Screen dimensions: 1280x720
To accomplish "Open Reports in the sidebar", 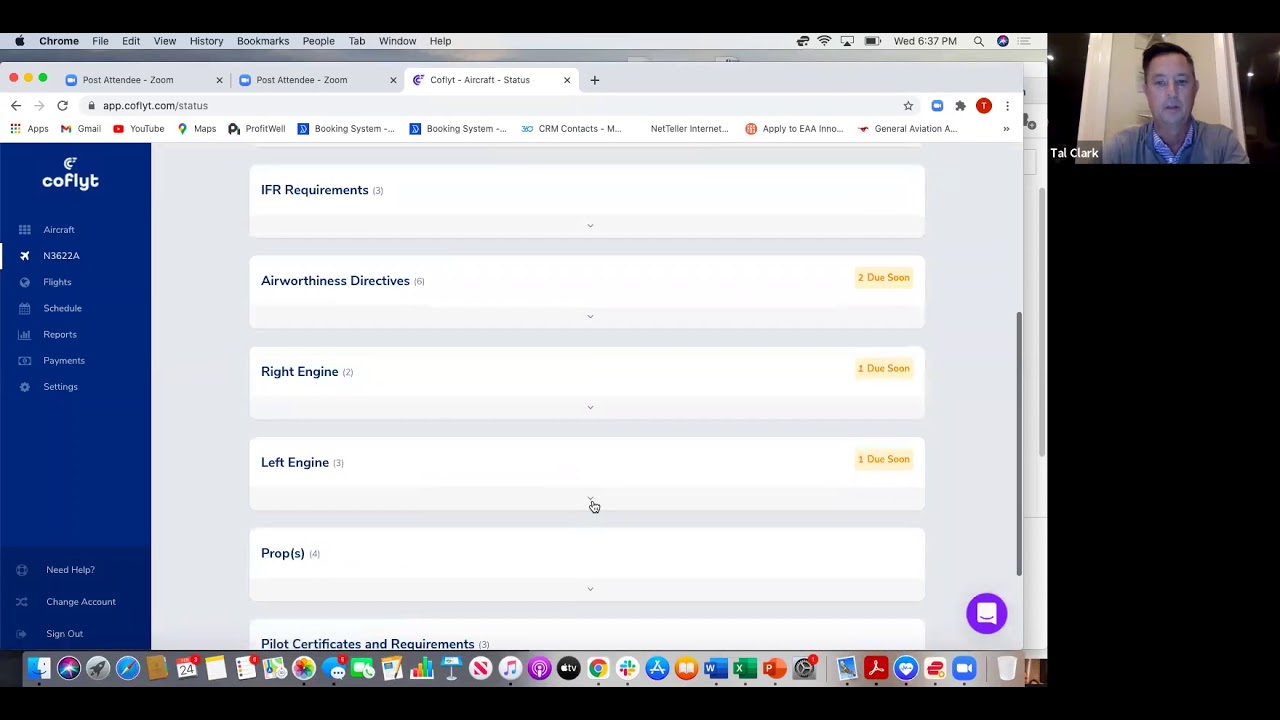I will click(x=59, y=334).
